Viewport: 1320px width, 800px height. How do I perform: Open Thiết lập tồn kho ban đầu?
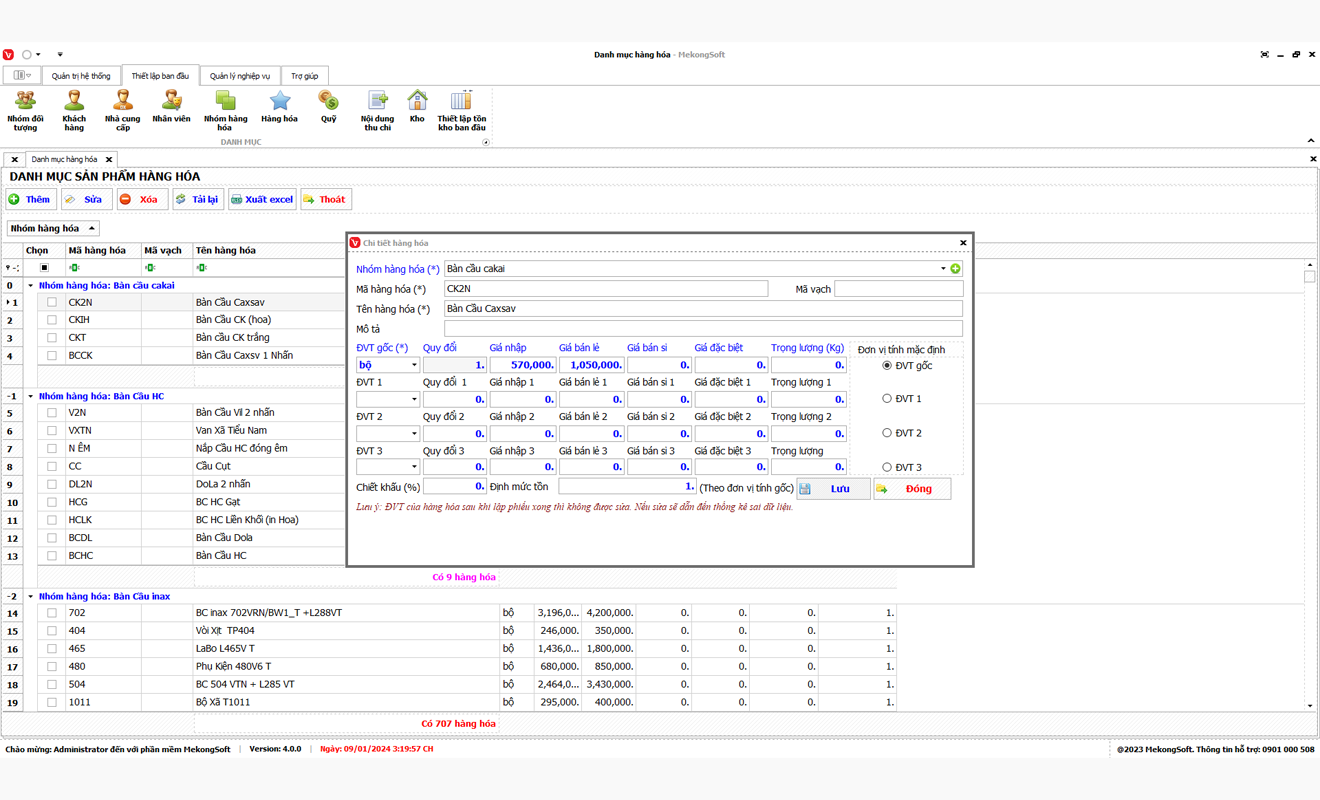click(461, 109)
